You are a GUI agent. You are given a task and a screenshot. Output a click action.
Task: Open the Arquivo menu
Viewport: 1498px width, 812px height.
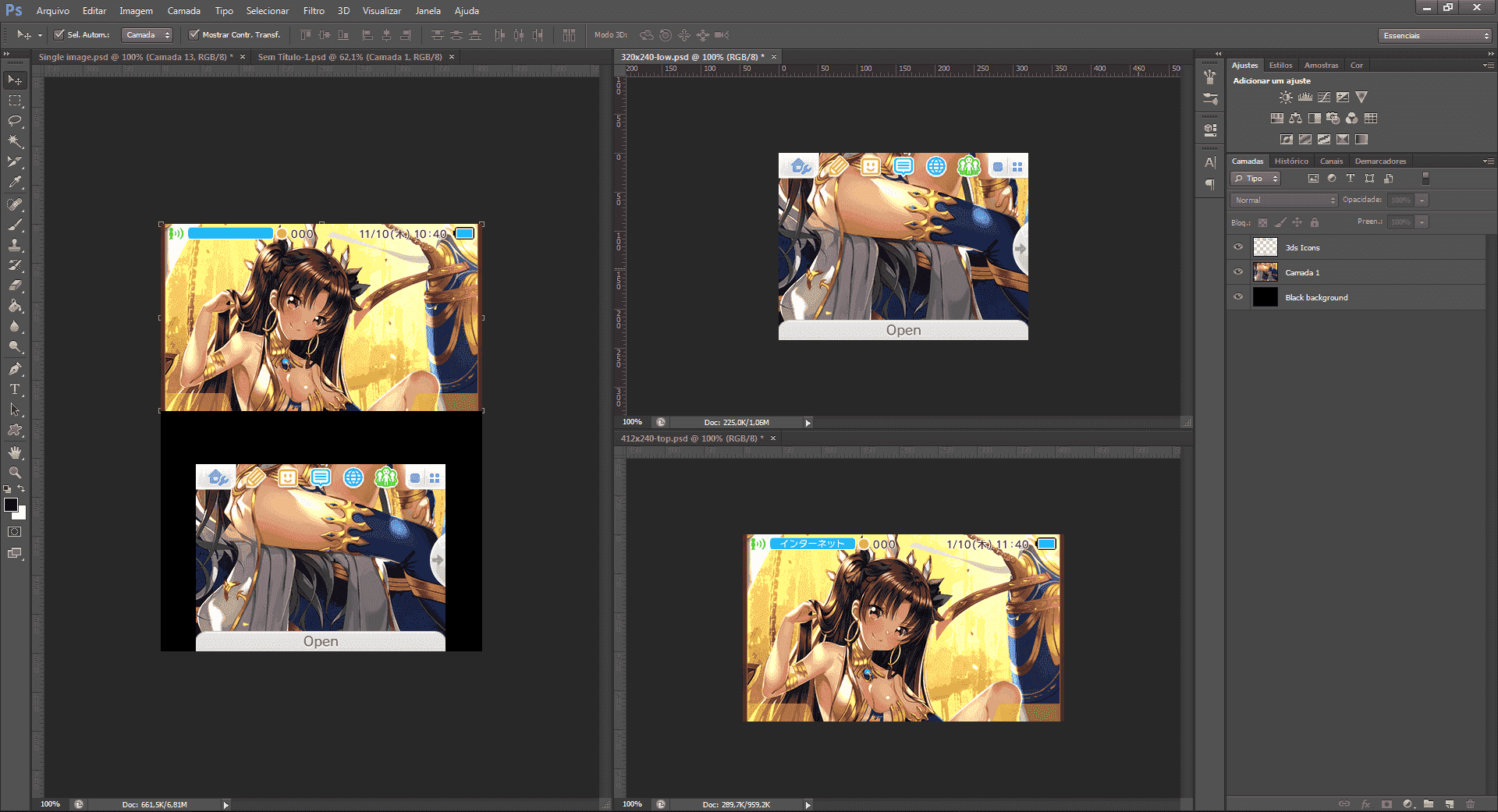click(53, 11)
